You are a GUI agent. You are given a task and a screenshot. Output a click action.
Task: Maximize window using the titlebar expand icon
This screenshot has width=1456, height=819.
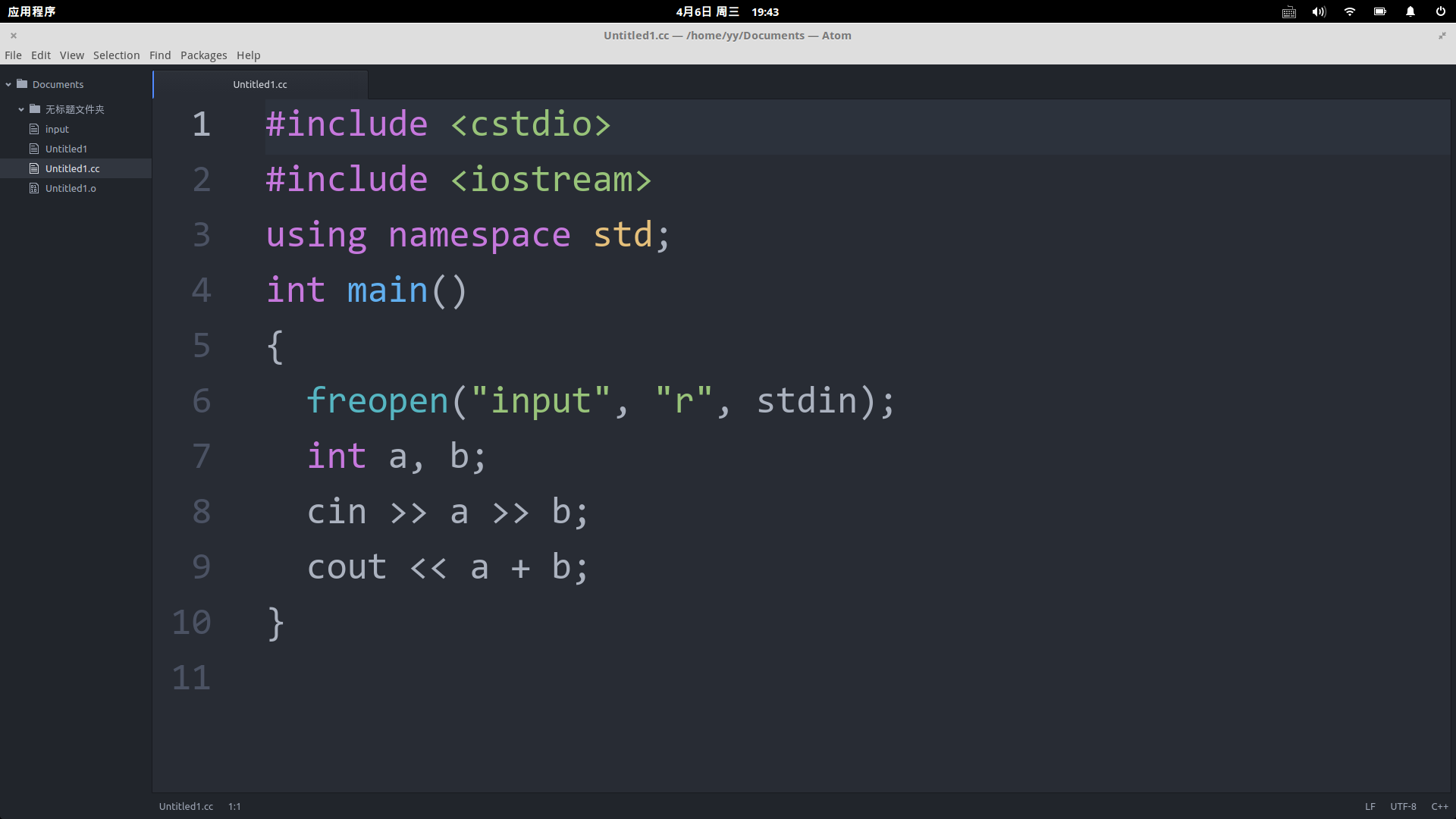[x=1442, y=36]
